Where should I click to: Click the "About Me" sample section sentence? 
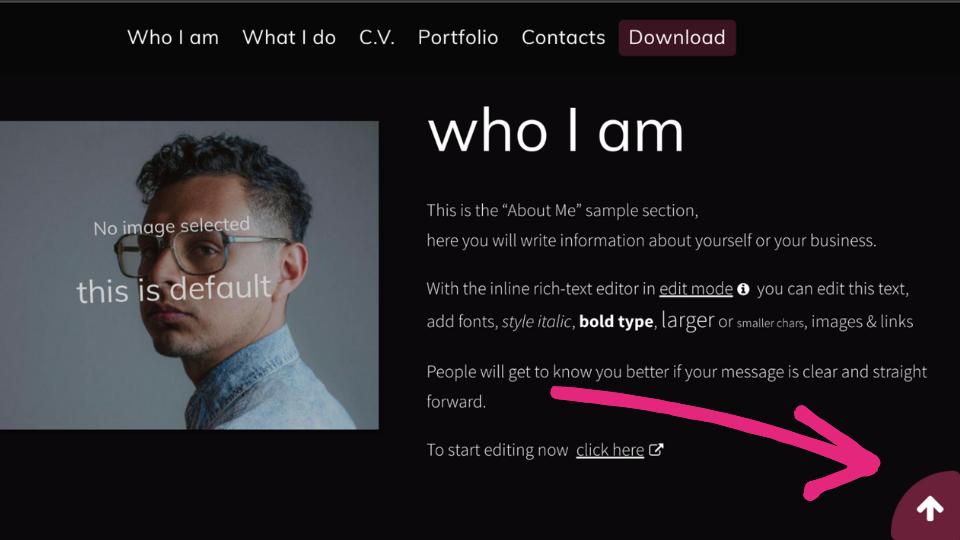point(562,211)
